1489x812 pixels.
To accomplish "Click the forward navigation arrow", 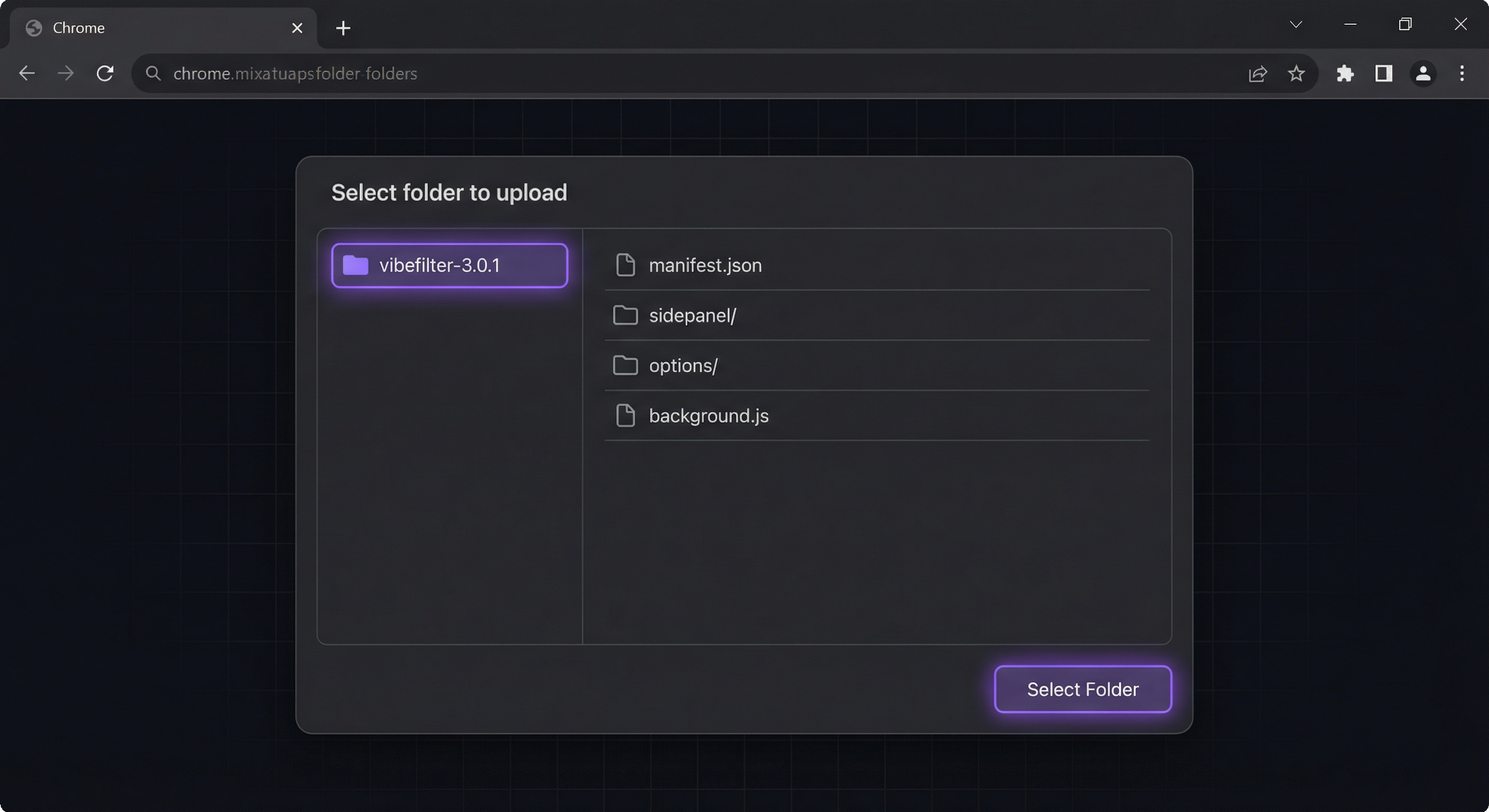I will tap(66, 73).
